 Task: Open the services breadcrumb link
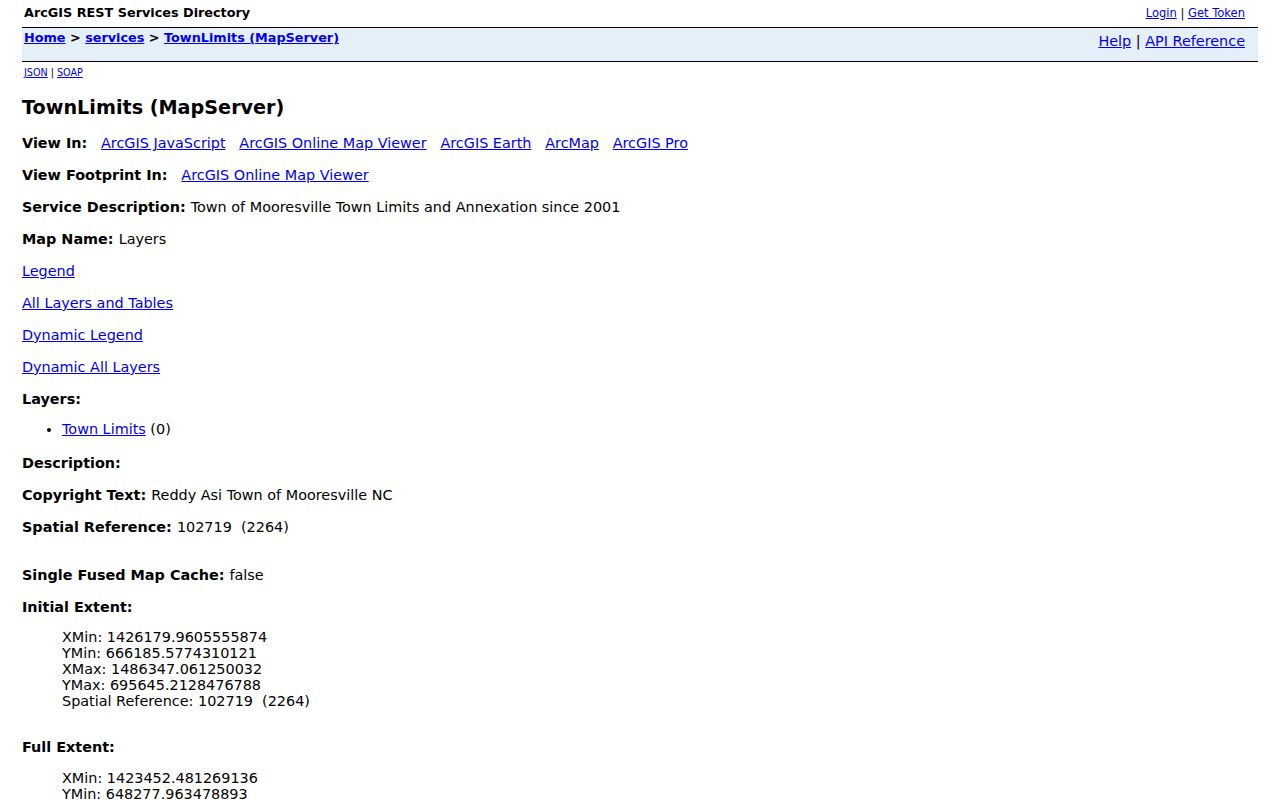pyautogui.click(x=115, y=38)
